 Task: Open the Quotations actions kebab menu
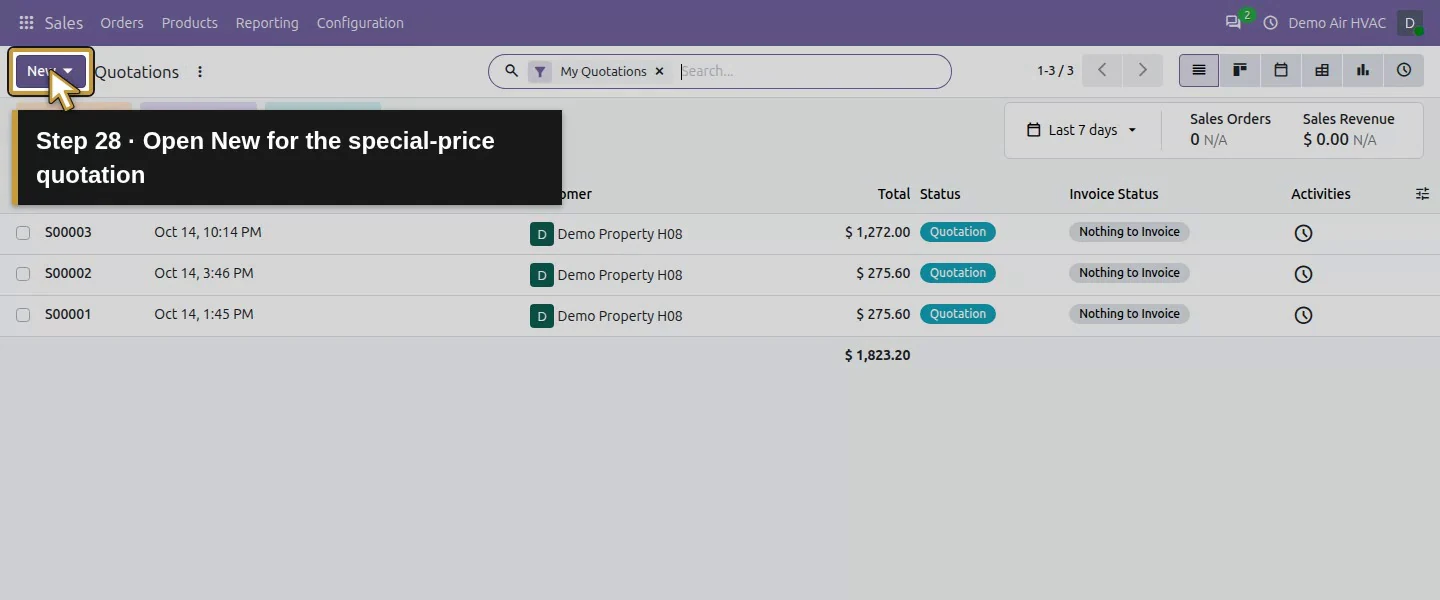point(200,72)
